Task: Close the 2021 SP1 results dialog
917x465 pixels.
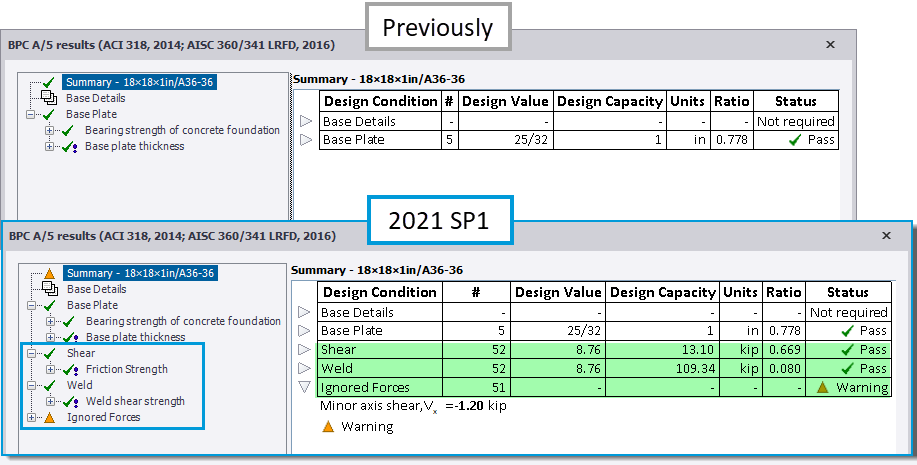Action: coord(886,236)
